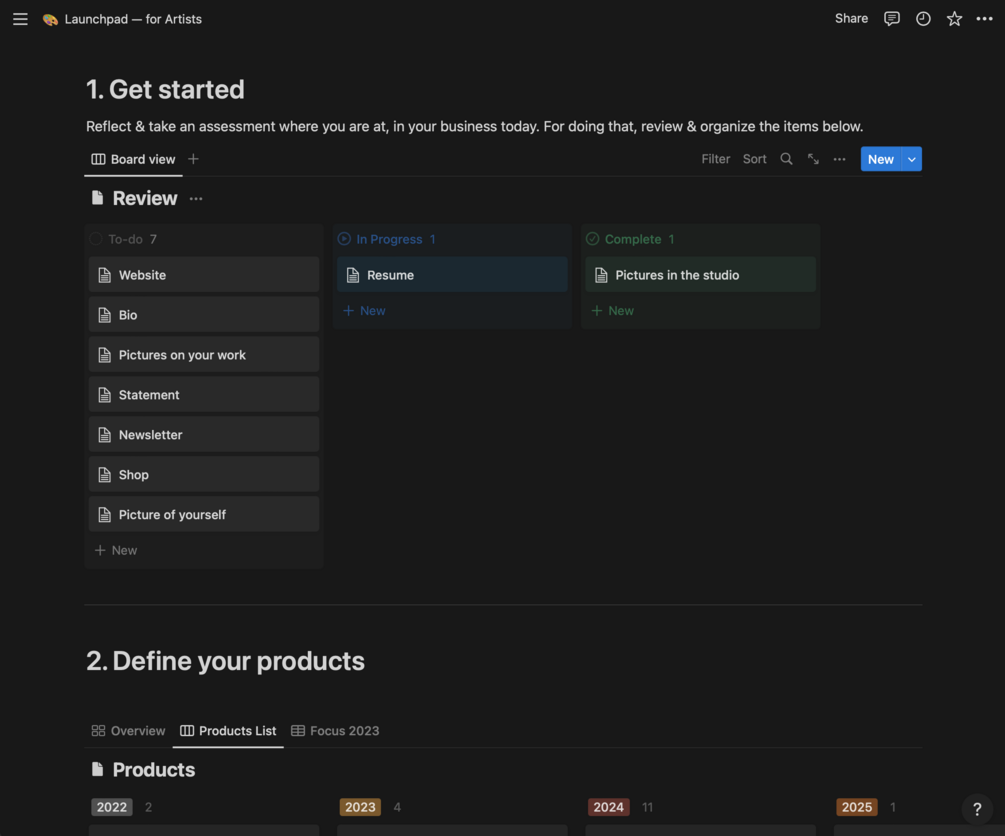Click the orange 2023 group tag
The image size is (1005, 836).
360,807
